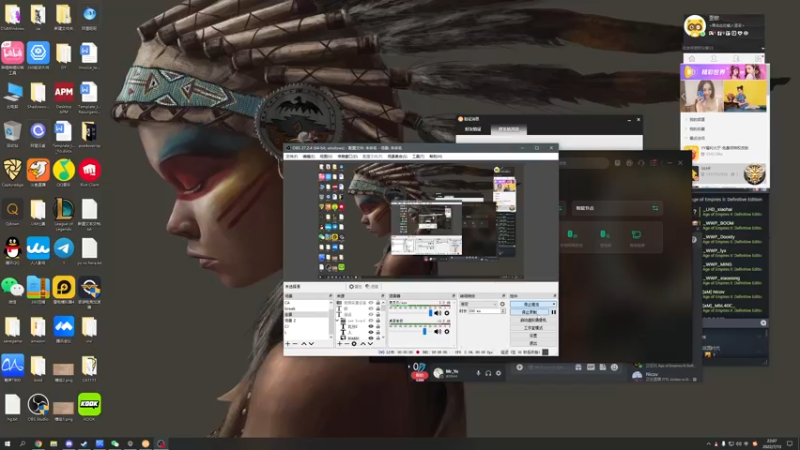Move selected OBS scene down
Screen dimensions: 800x450
click(311, 344)
